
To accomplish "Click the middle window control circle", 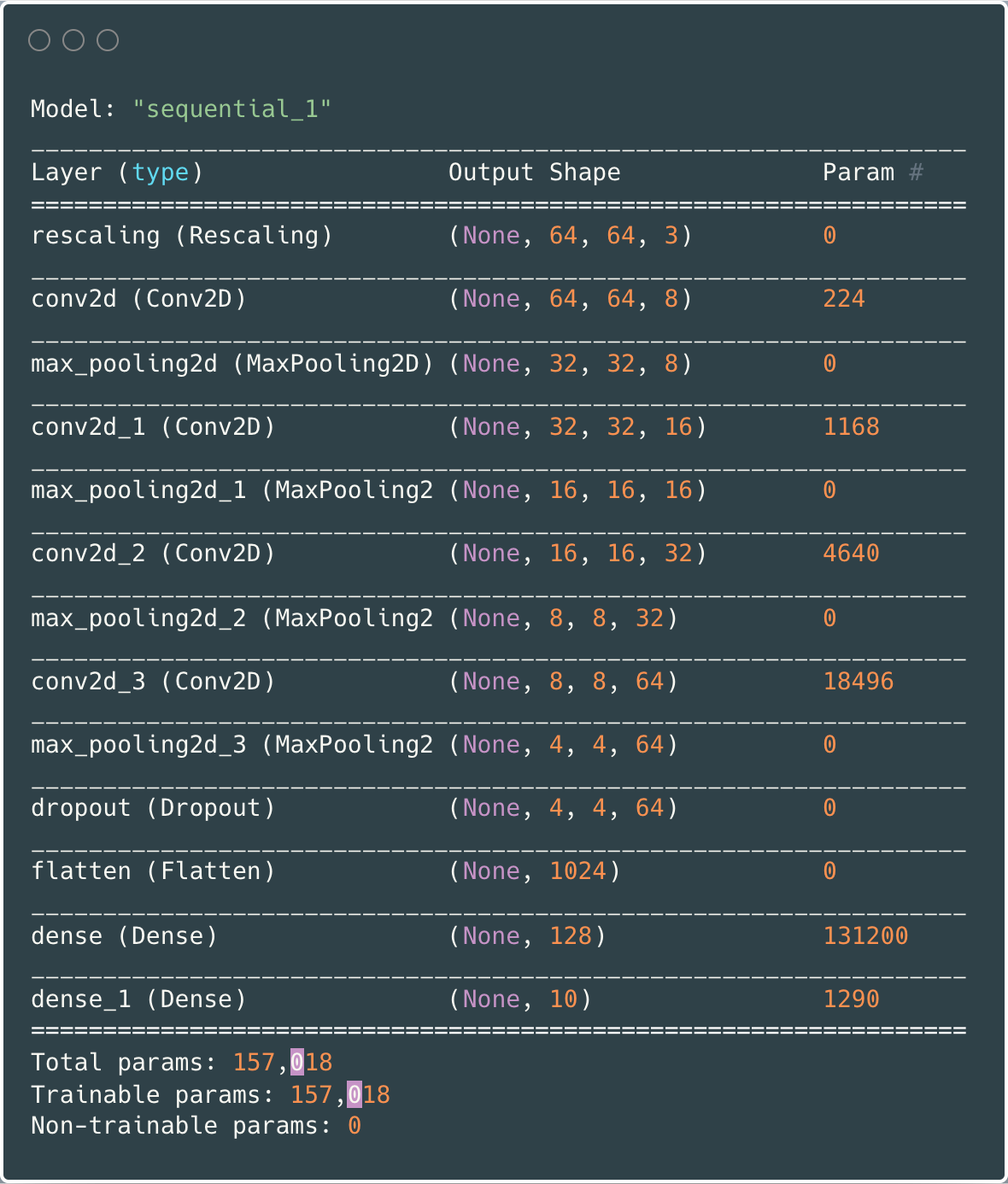I will pyautogui.click(x=73, y=40).
